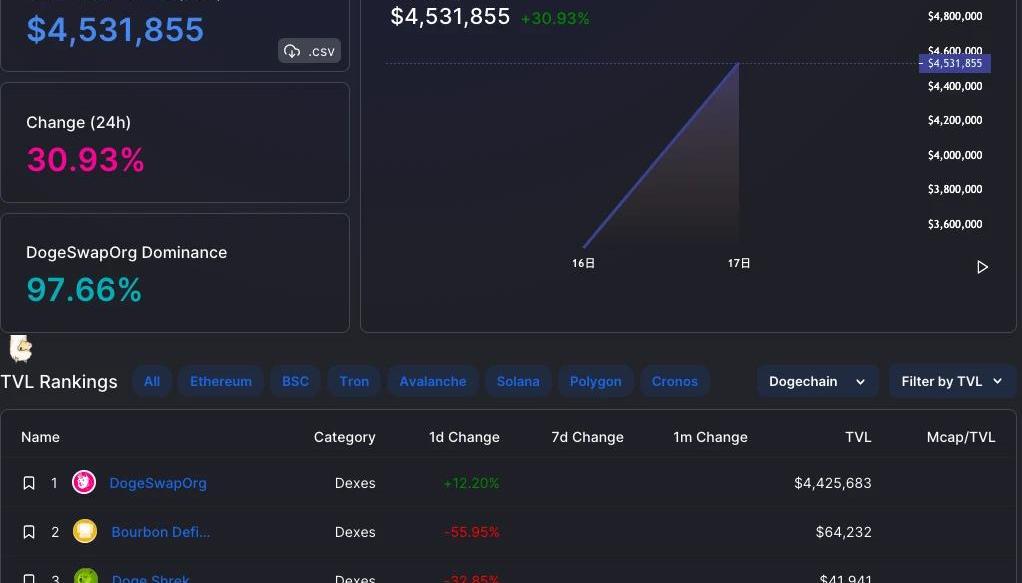Click the green +30.93% chart change
The image size is (1022, 583).
click(555, 18)
